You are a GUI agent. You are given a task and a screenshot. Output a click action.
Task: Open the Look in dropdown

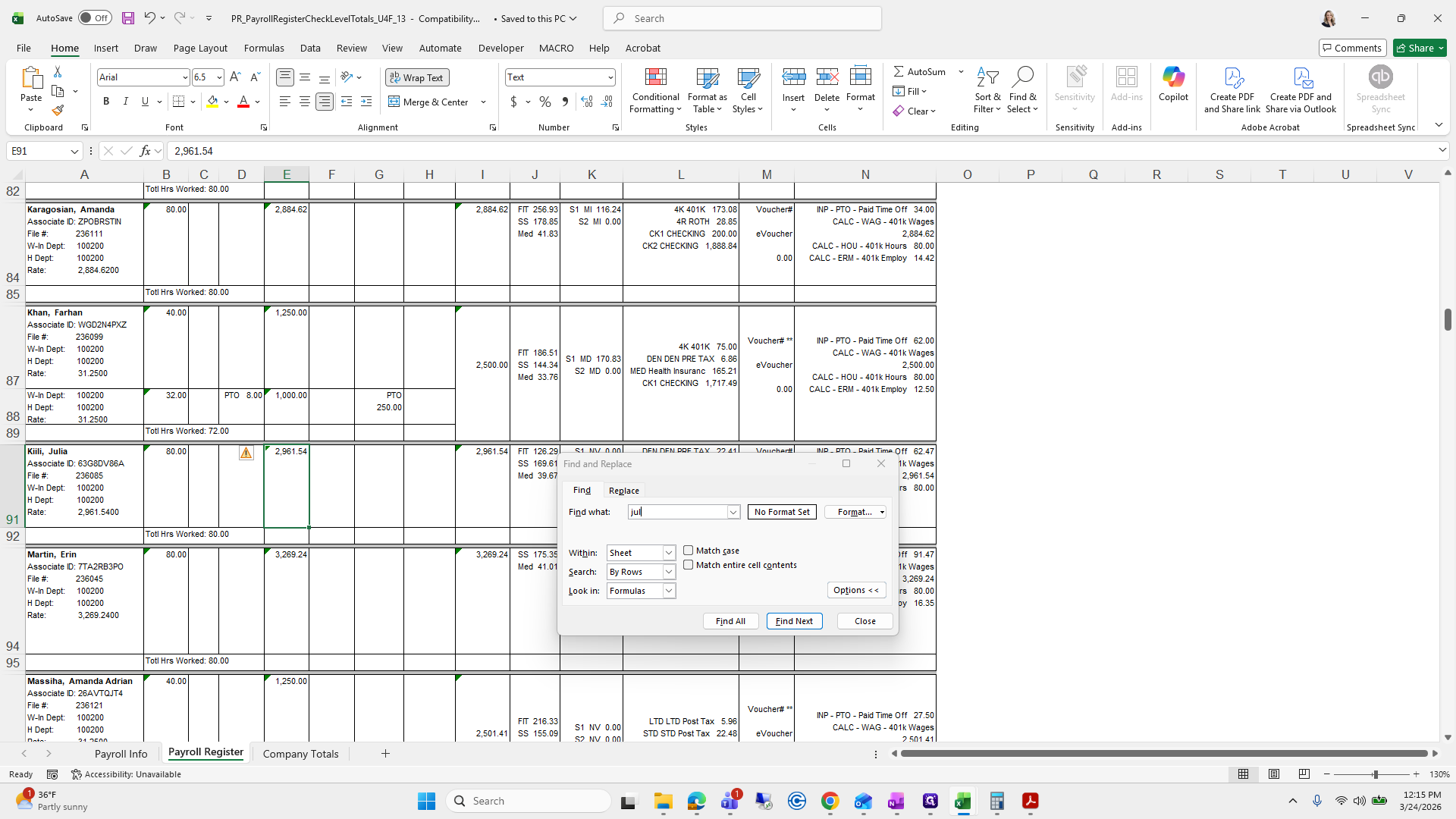coord(669,591)
